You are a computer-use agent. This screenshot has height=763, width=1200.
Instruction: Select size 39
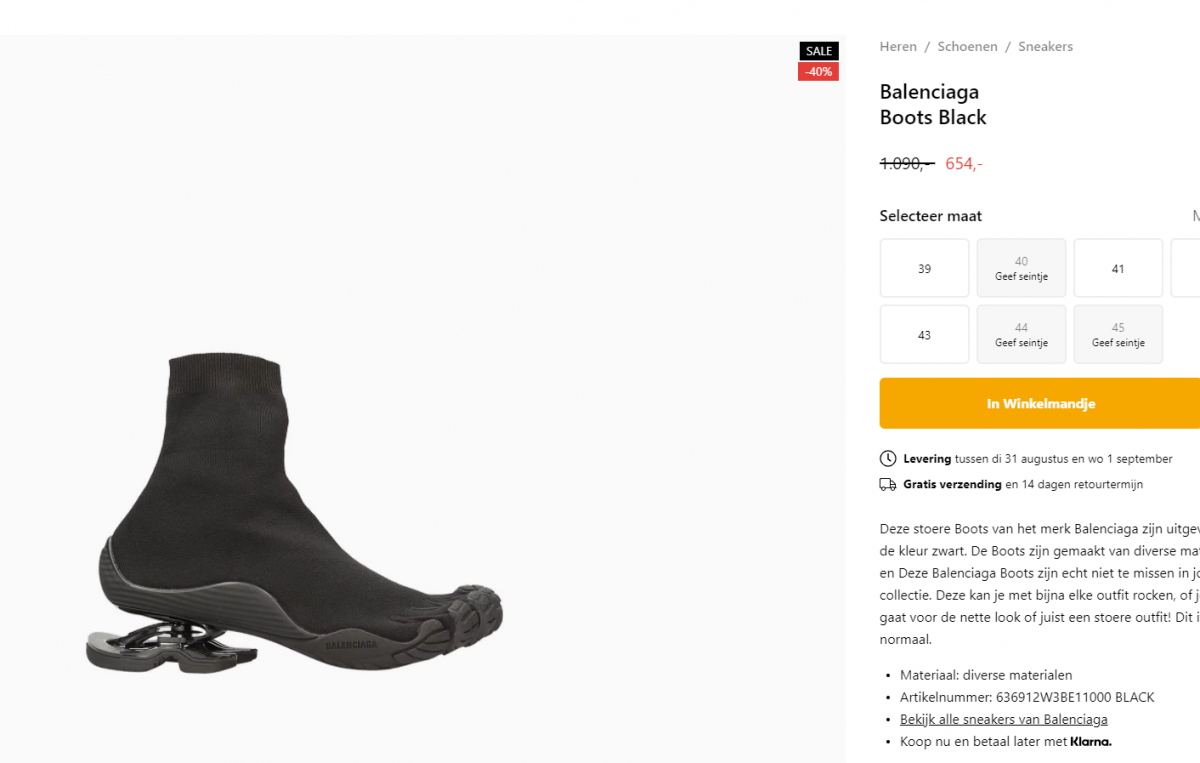[924, 268]
